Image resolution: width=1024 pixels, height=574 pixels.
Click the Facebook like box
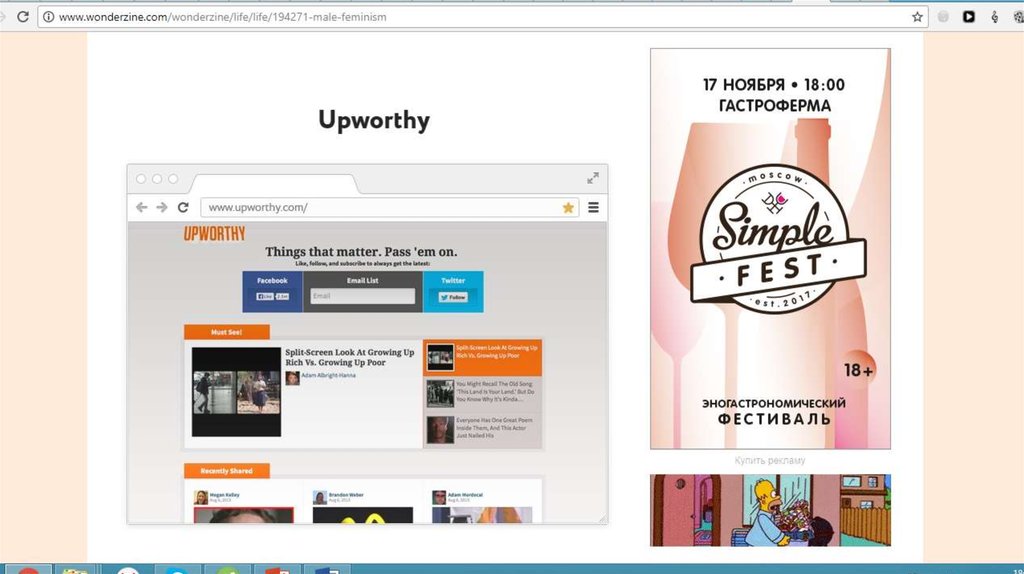pyautogui.click(x=272, y=291)
